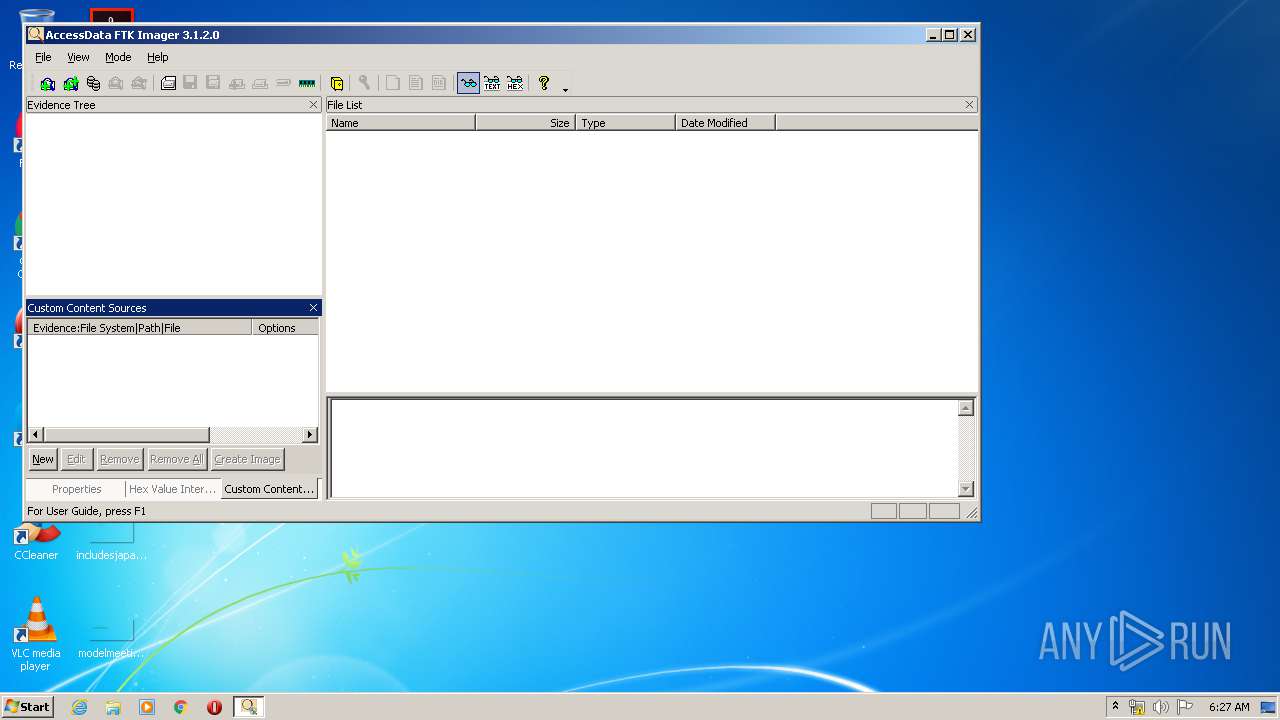
Task: Open Opera from the taskbar
Action: click(214, 707)
